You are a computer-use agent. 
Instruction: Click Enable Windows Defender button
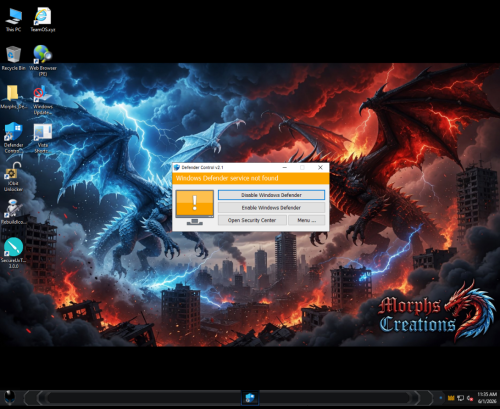pos(271,208)
